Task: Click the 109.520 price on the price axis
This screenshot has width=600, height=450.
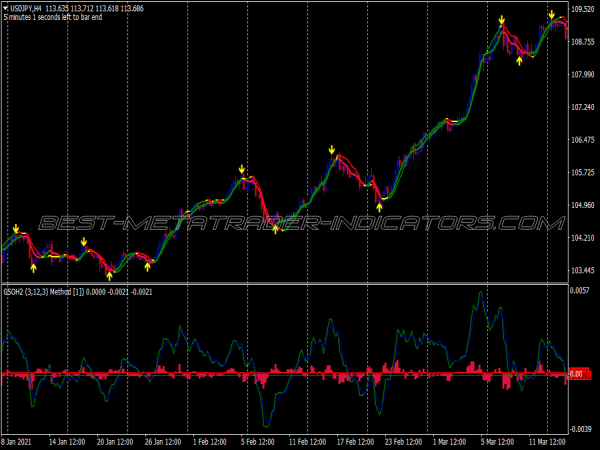Action: point(581,9)
